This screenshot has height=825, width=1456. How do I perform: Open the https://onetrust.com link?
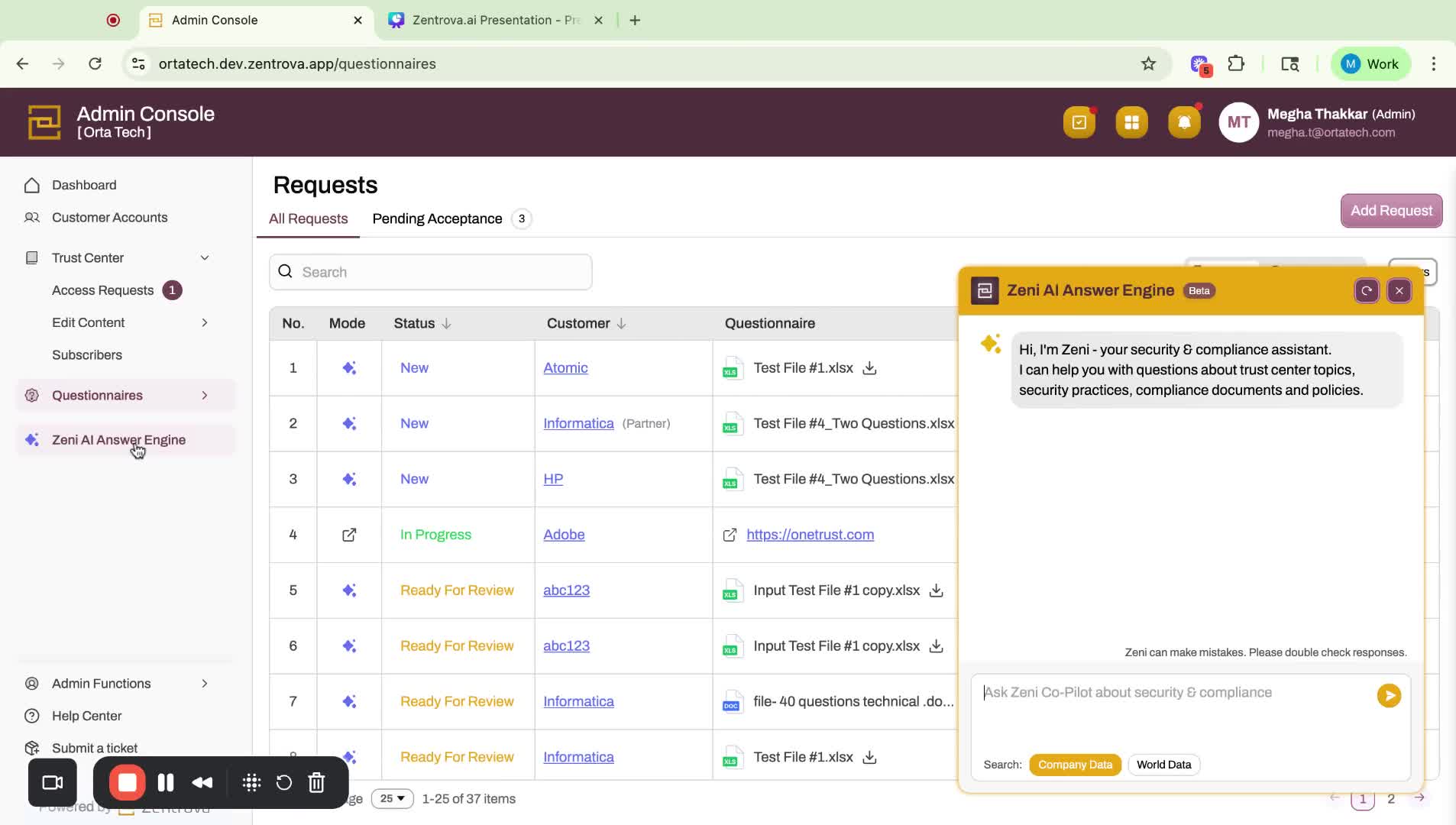810,535
